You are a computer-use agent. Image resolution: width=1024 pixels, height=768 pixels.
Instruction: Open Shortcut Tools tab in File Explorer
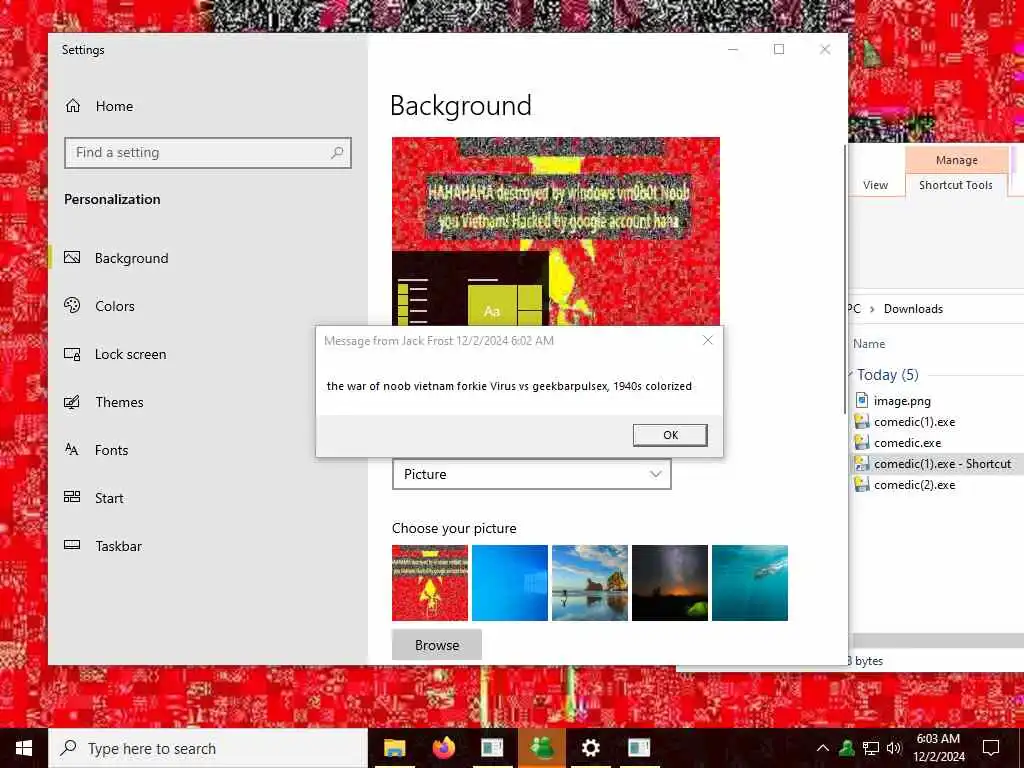click(x=955, y=185)
